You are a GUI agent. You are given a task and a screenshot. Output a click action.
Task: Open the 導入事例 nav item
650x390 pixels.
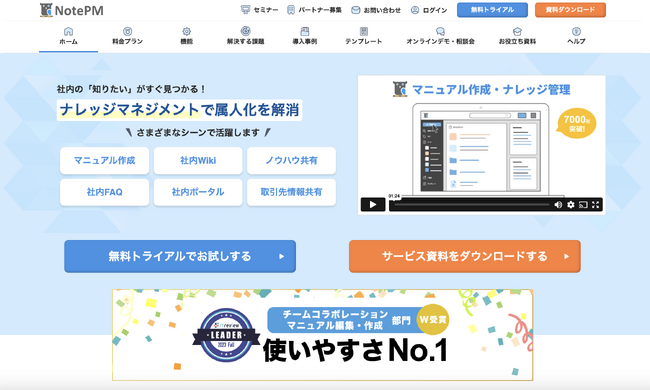[305, 36]
